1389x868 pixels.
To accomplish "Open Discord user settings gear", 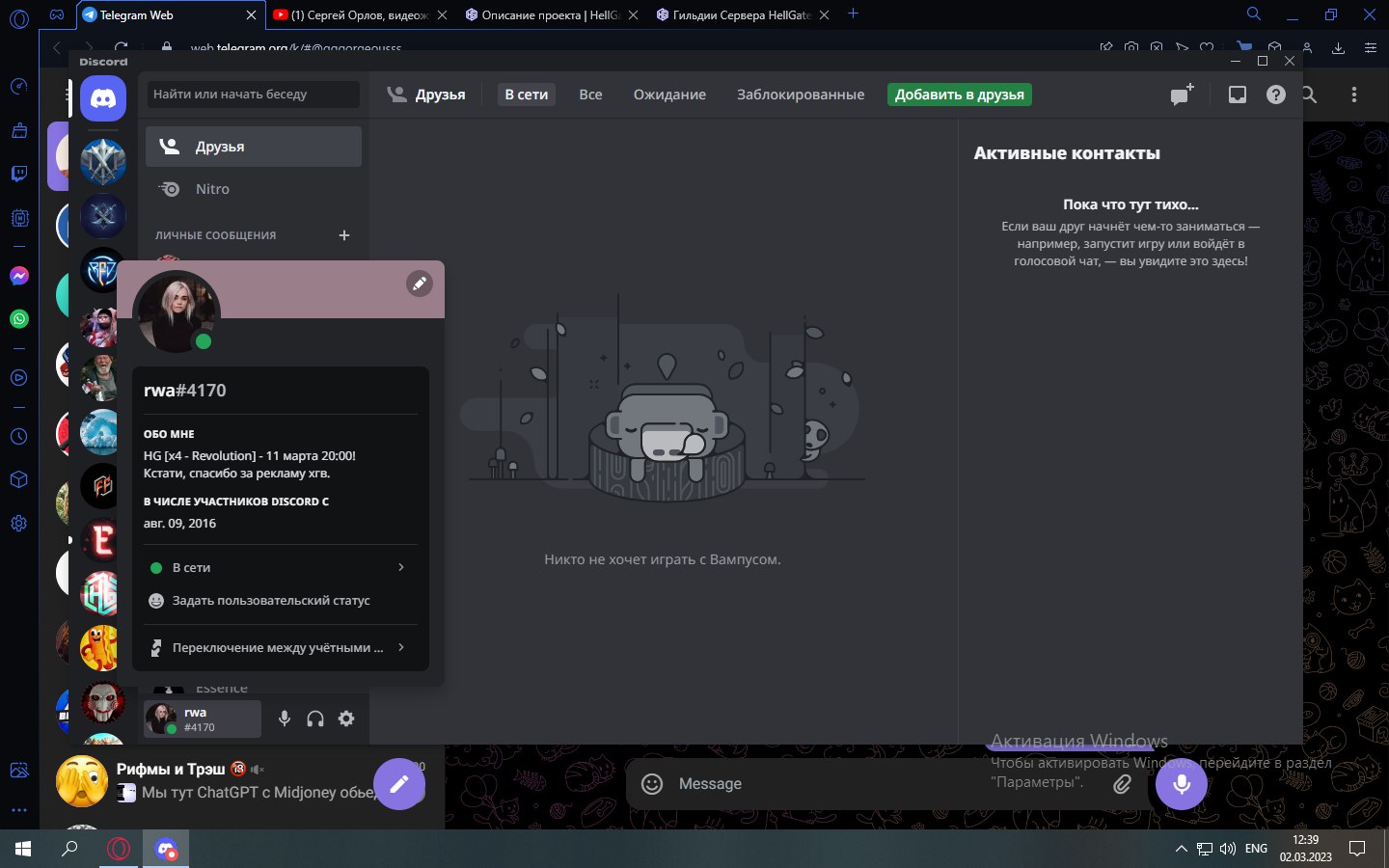I will (x=346, y=719).
